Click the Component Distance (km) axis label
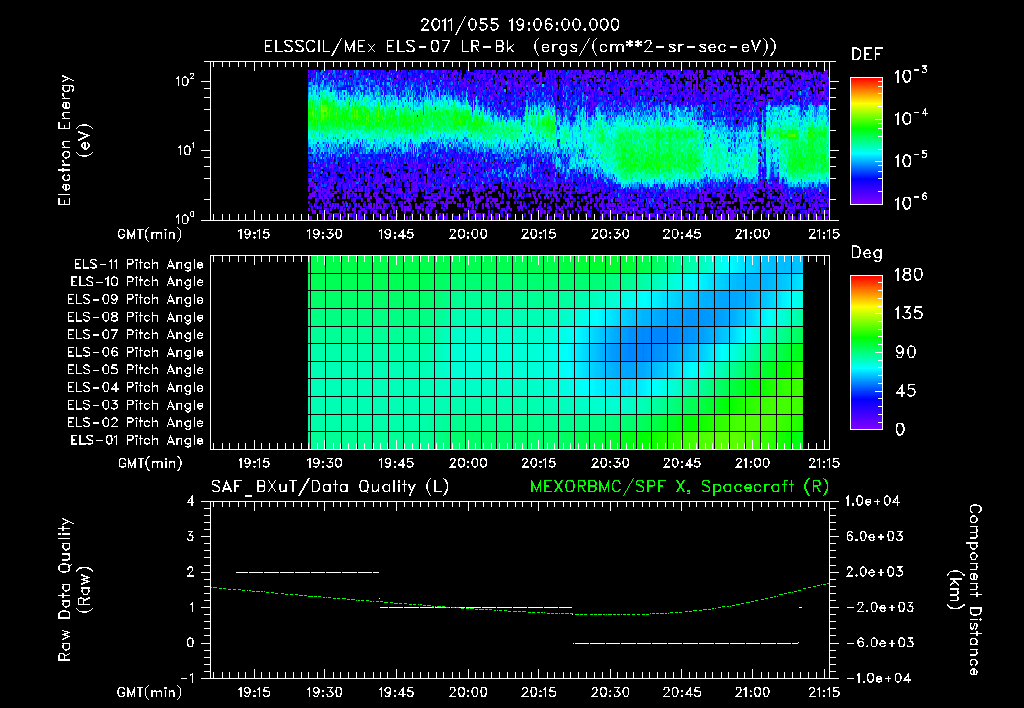1024x708 pixels. click(x=965, y=590)
